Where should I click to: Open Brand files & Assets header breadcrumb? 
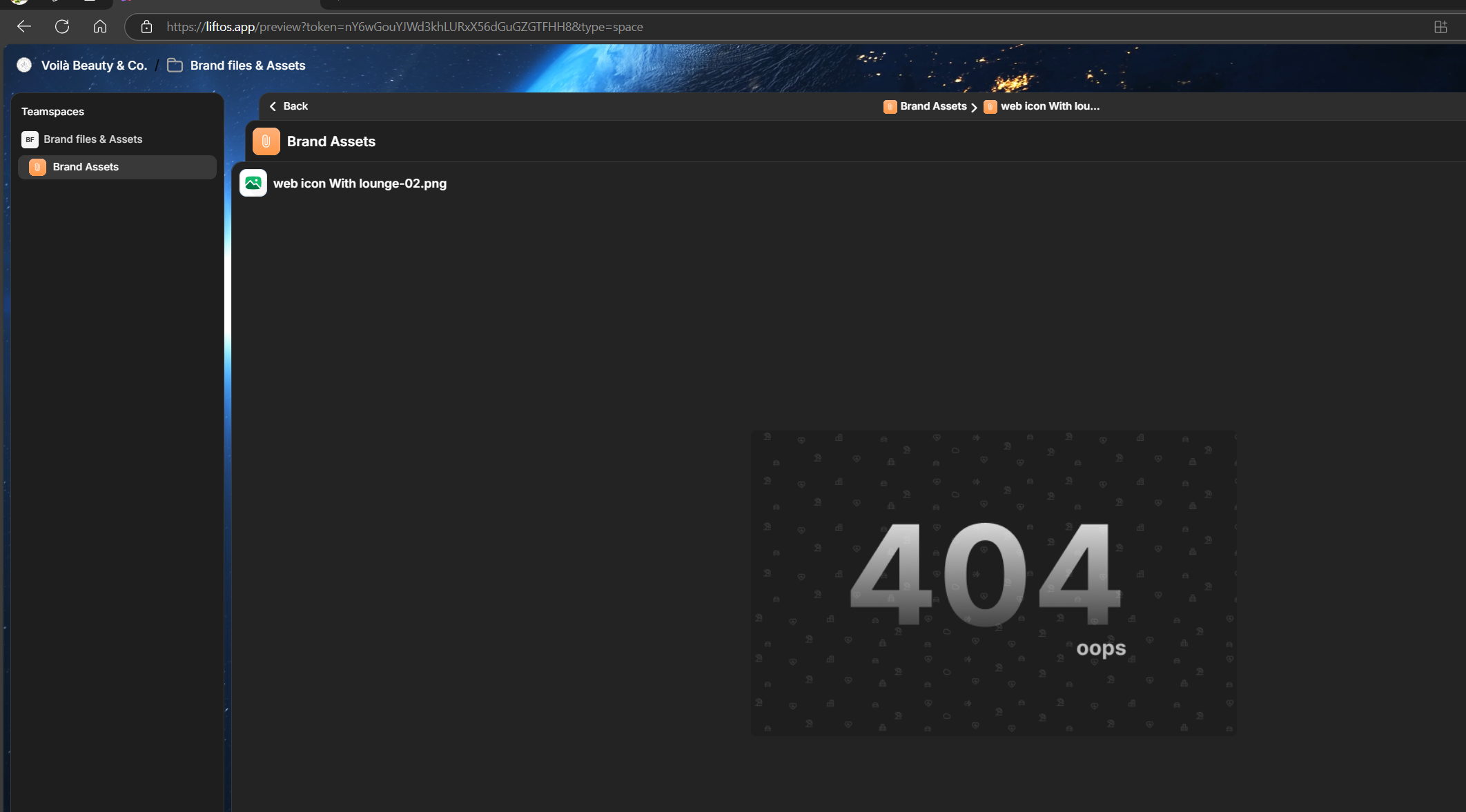[247, 66]
